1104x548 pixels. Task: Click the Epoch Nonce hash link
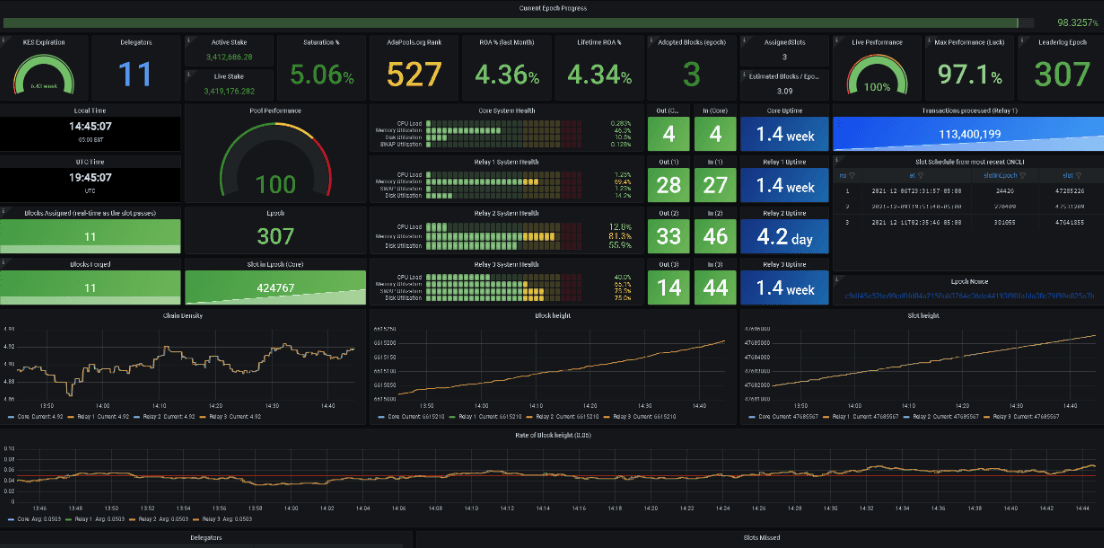pyautogui.click(x=968, y=296)
